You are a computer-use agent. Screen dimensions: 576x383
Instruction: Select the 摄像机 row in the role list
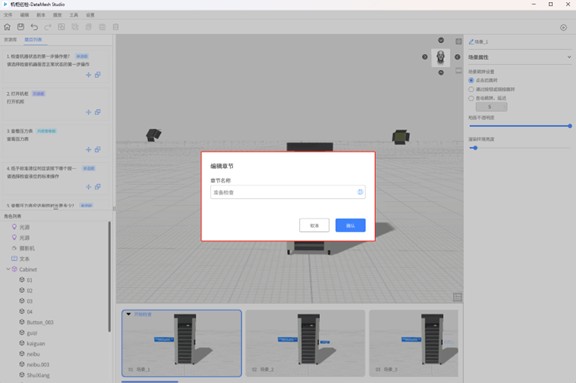55,248
